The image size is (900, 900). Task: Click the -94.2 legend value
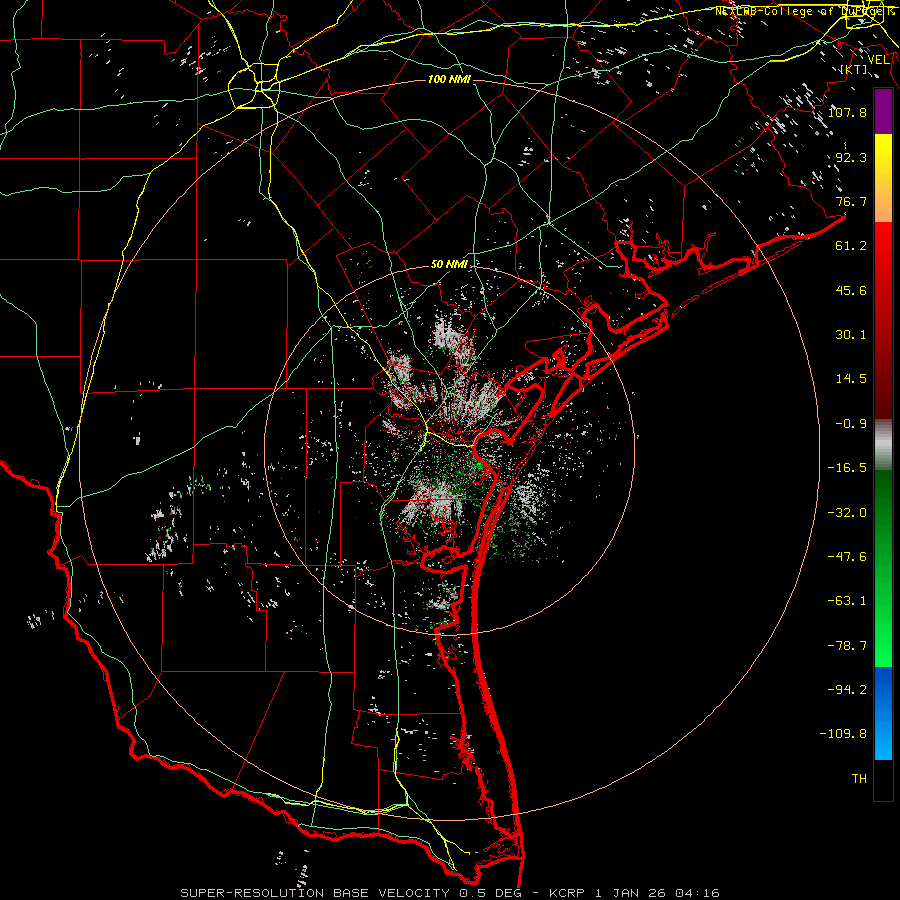click(847, 690)
